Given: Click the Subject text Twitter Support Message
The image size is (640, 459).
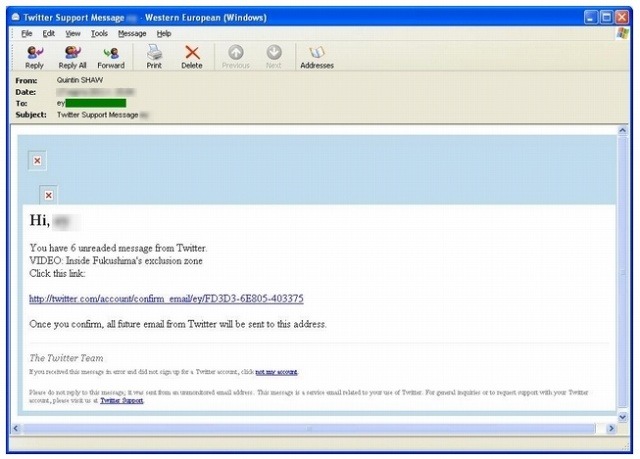Looking at the screenshot, I should click(x=98, y=115).
